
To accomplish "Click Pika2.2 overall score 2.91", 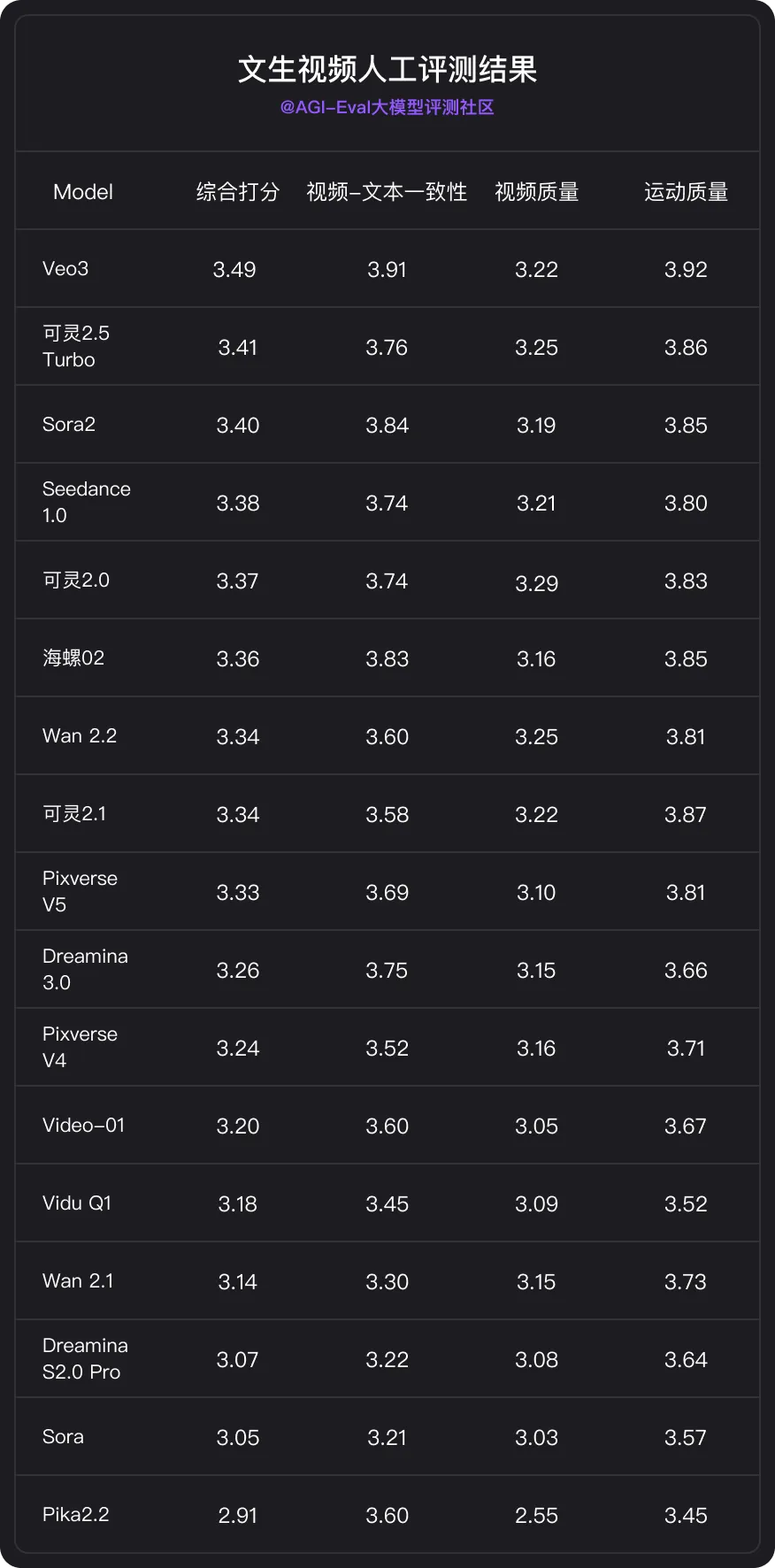I will (x=238, y=1516).
